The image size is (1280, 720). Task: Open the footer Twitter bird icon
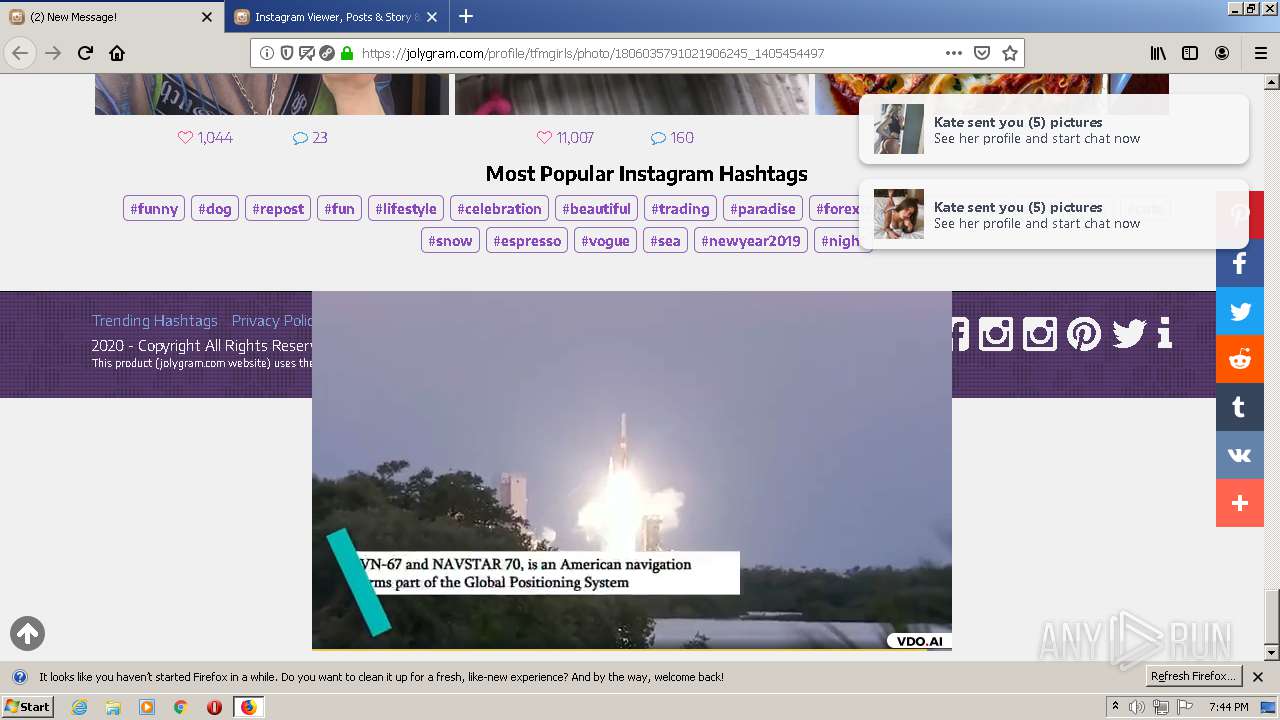[1129, 333]
